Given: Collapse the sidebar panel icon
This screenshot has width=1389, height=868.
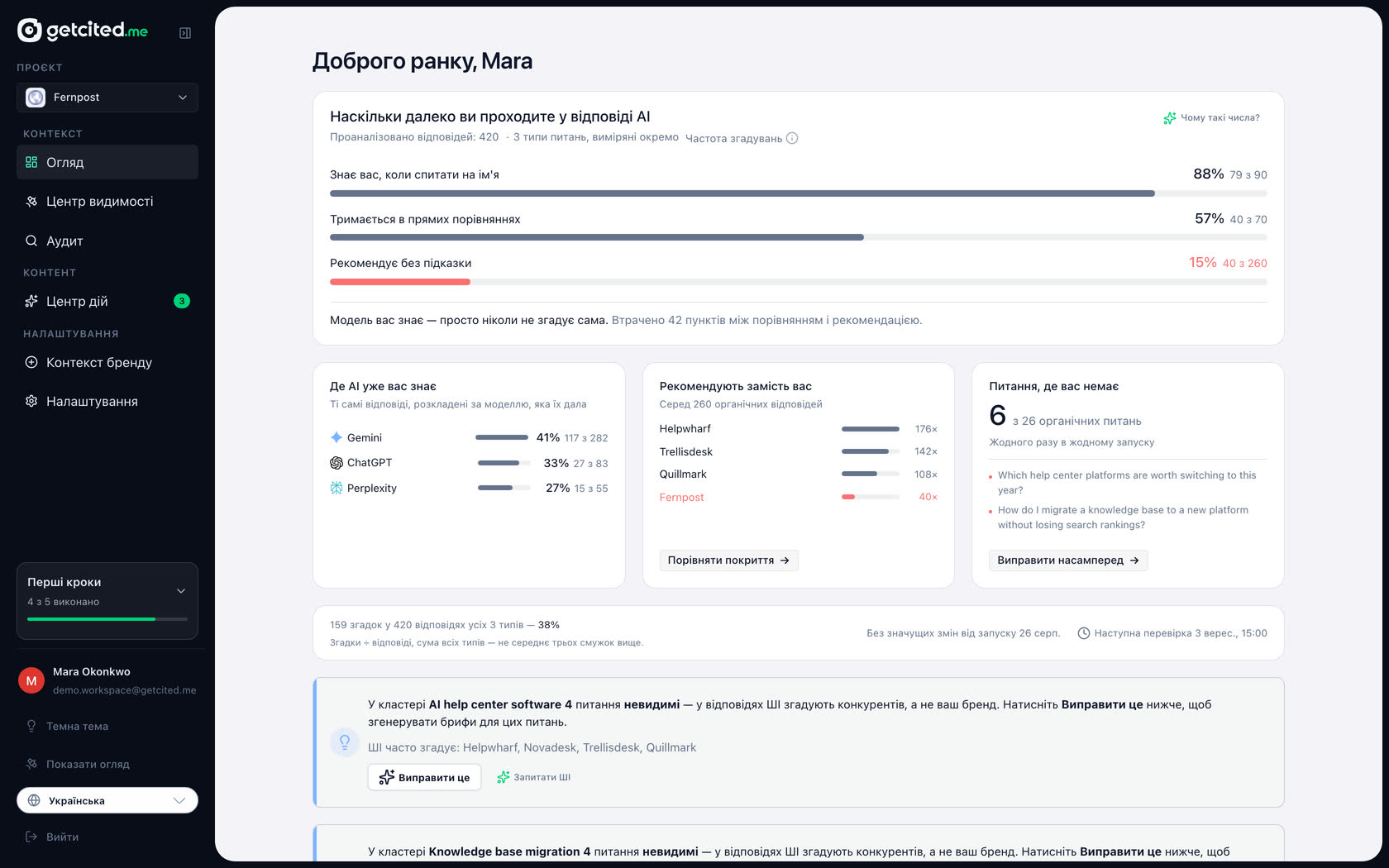Looking at the screenshot, I should (185, 33).
